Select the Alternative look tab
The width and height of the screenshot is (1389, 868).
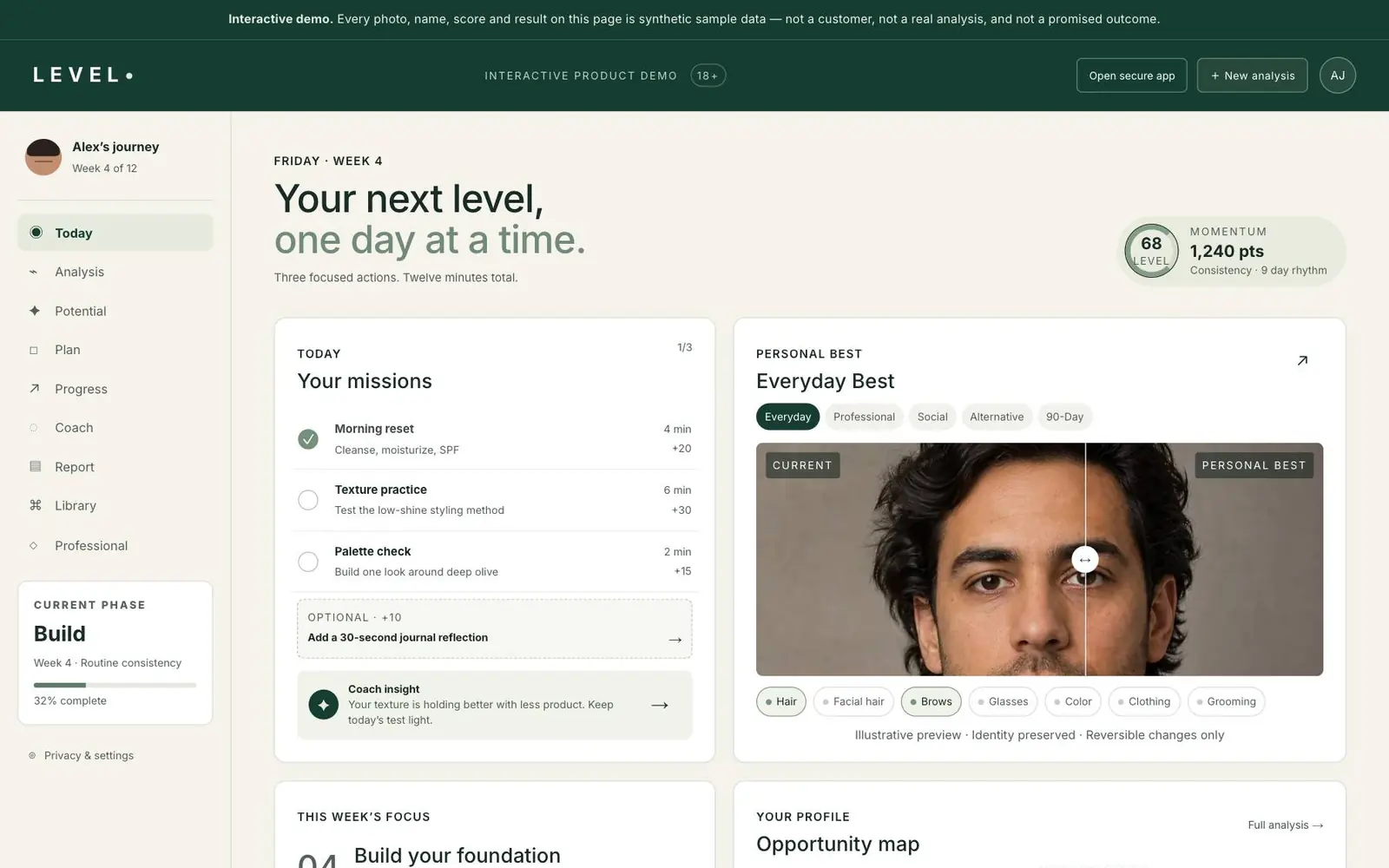coord(997,417)
